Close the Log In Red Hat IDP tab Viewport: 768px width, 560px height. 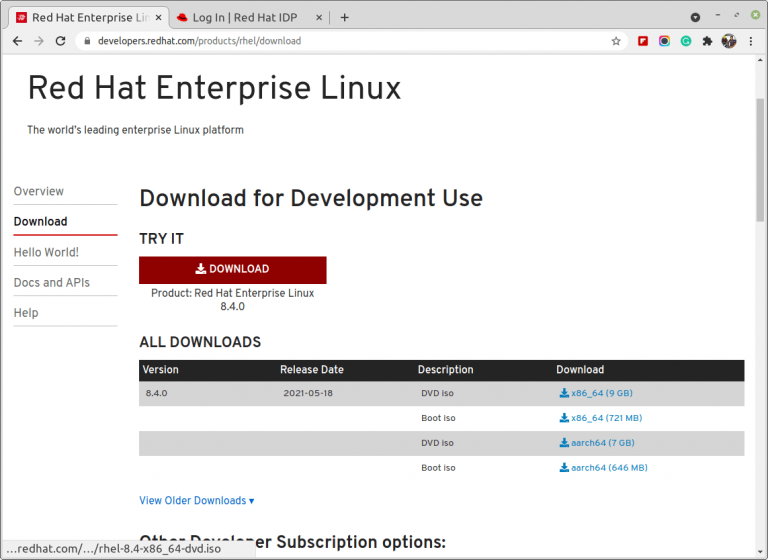pyautogui.click(x=319, y=18)
